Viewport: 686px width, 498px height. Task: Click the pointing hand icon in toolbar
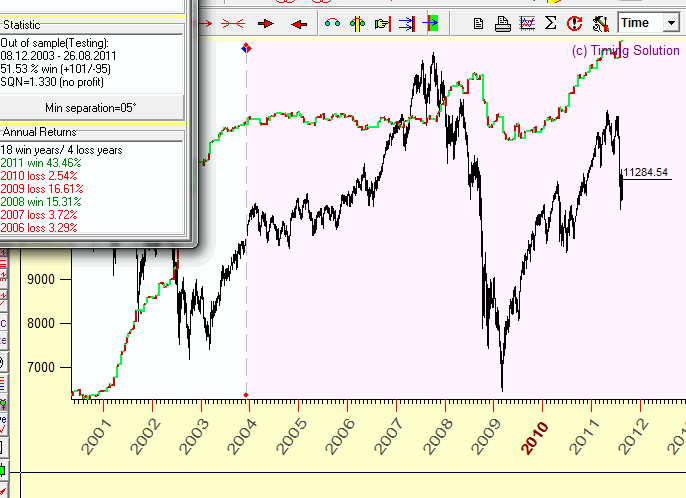tap(382, 22)
